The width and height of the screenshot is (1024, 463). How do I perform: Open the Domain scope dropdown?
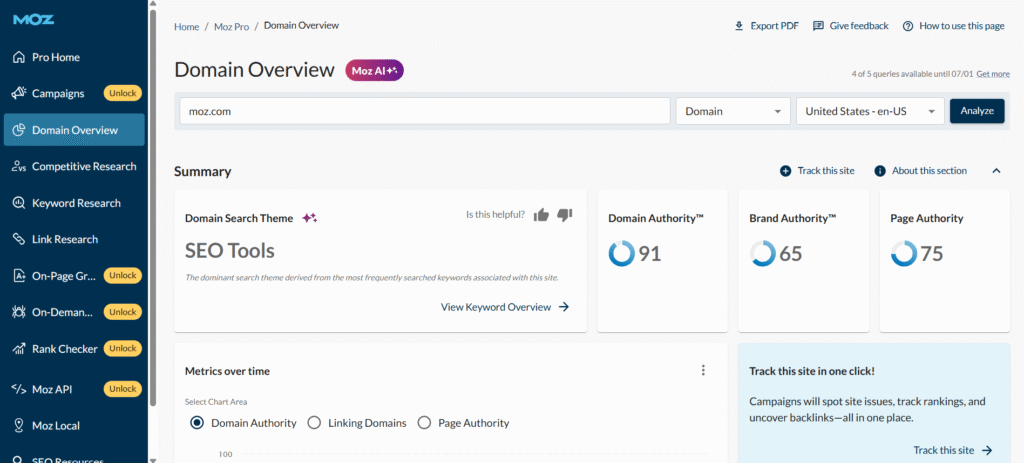click(x=733, y=111)
